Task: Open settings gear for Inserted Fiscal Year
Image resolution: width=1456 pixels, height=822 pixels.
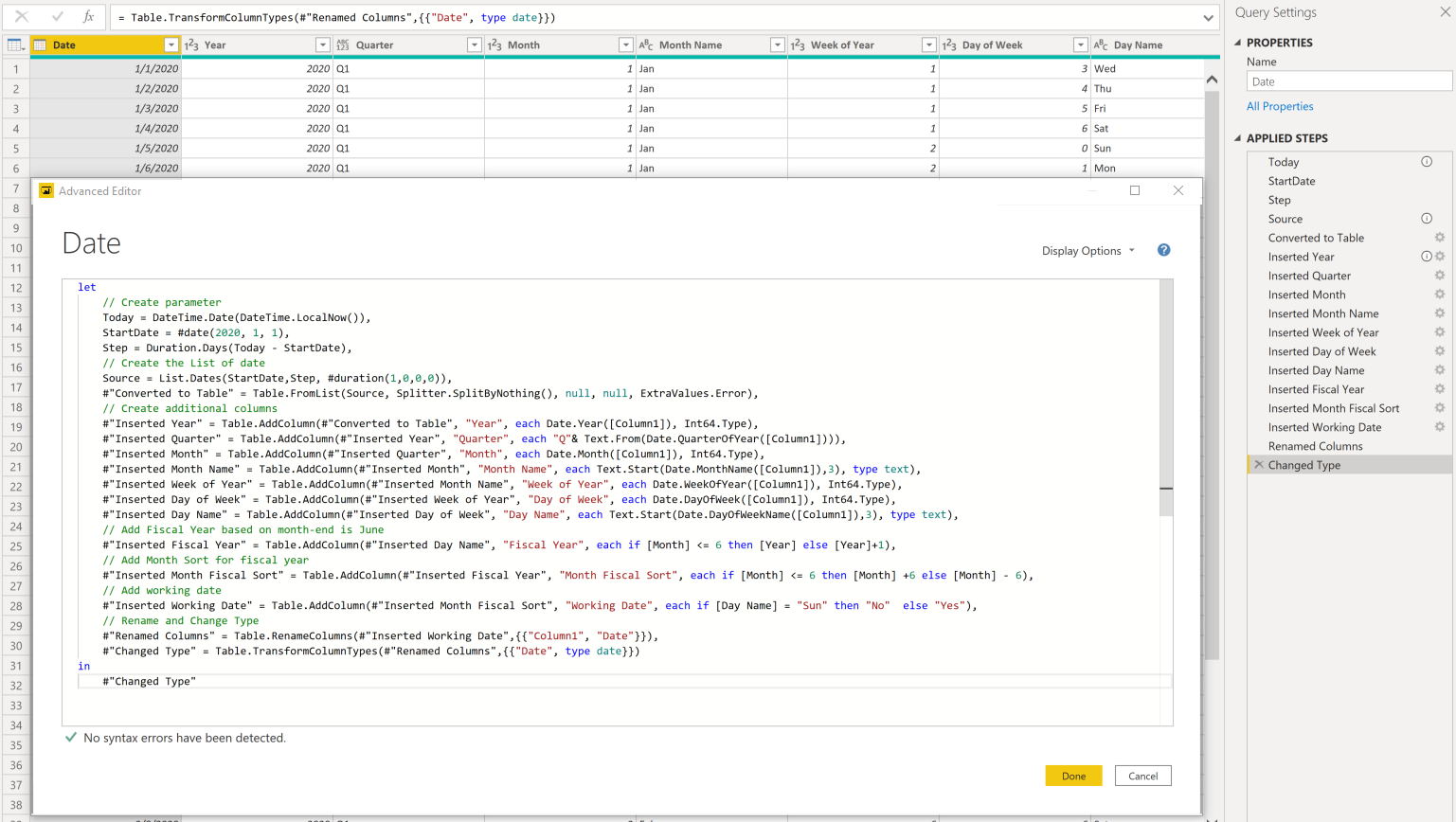Action: coord(1440,389)
